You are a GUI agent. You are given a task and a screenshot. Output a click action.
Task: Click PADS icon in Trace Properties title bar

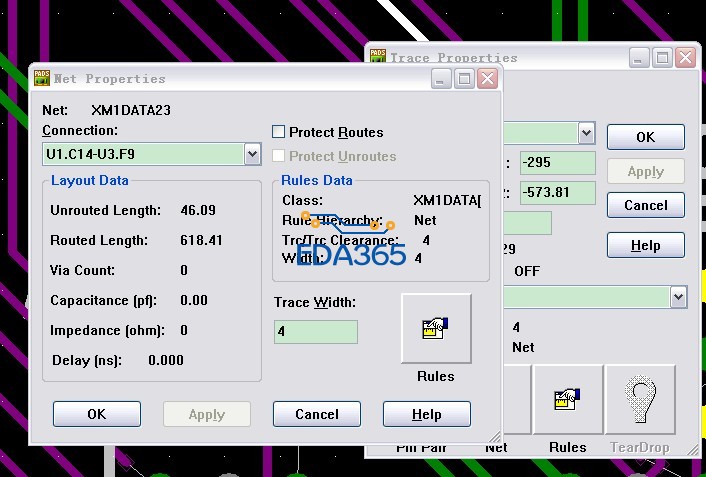click(377, 56)
